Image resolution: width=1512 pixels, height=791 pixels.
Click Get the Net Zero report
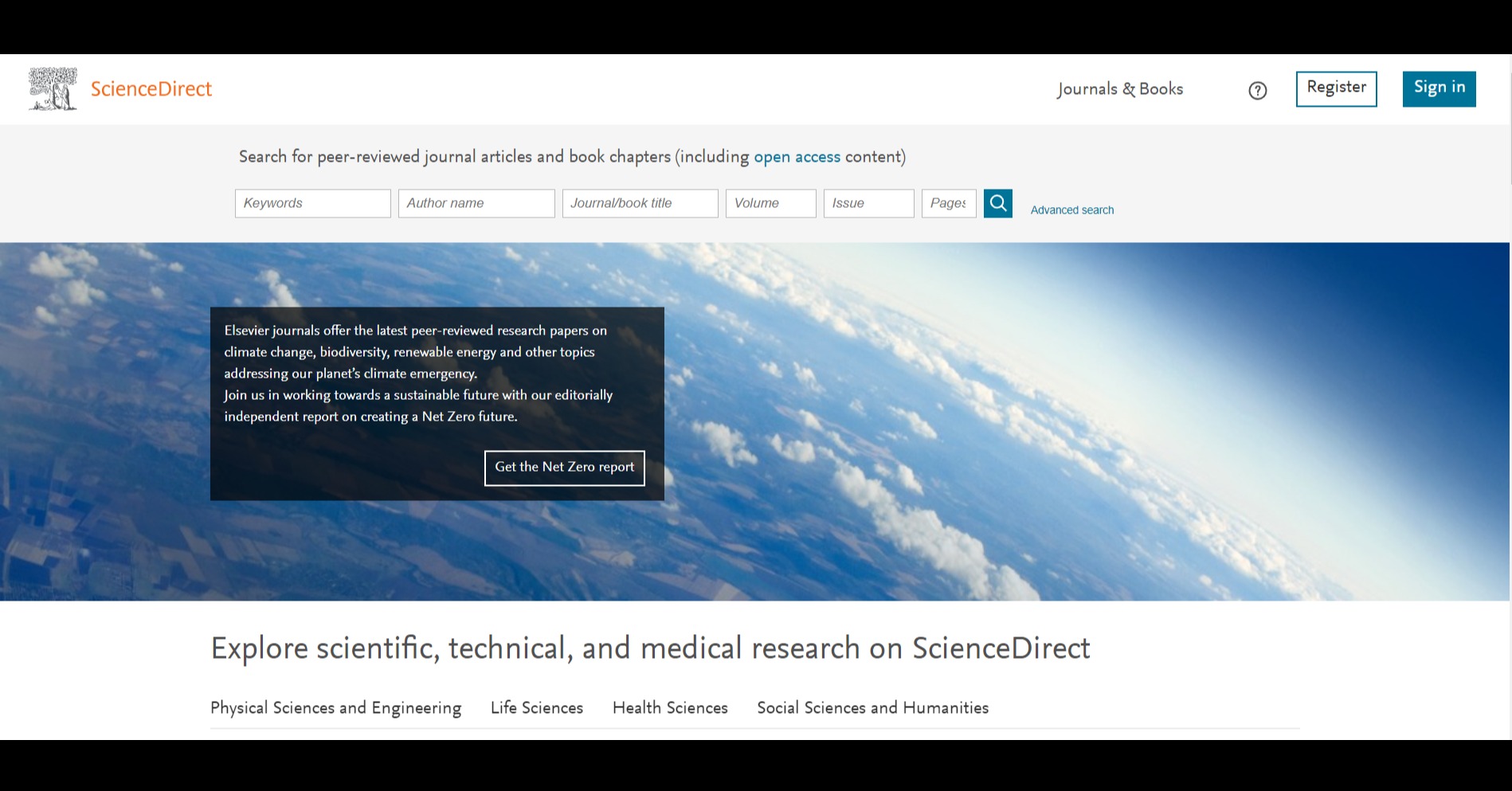tap(564, 468)
